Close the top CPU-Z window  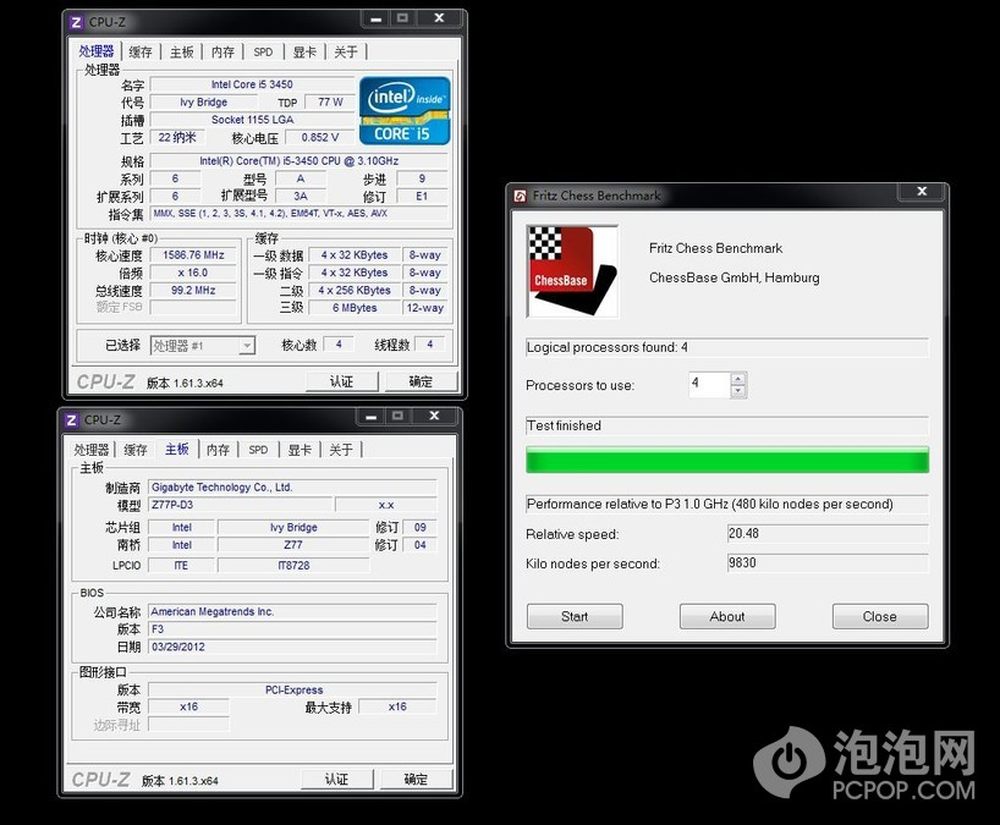pyautogui.click(x=439, y=18)
